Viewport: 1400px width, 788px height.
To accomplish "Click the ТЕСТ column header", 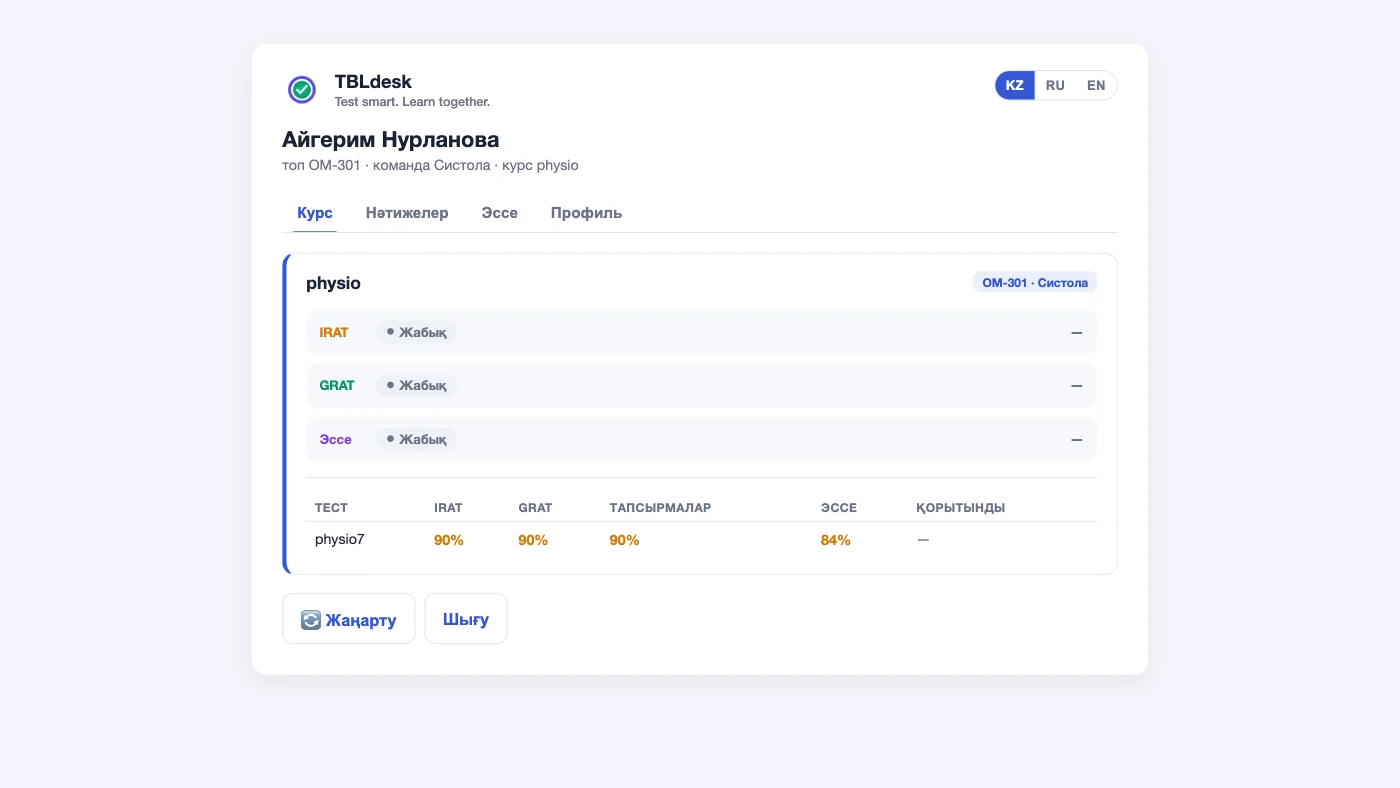I will (x=331, y=508).
